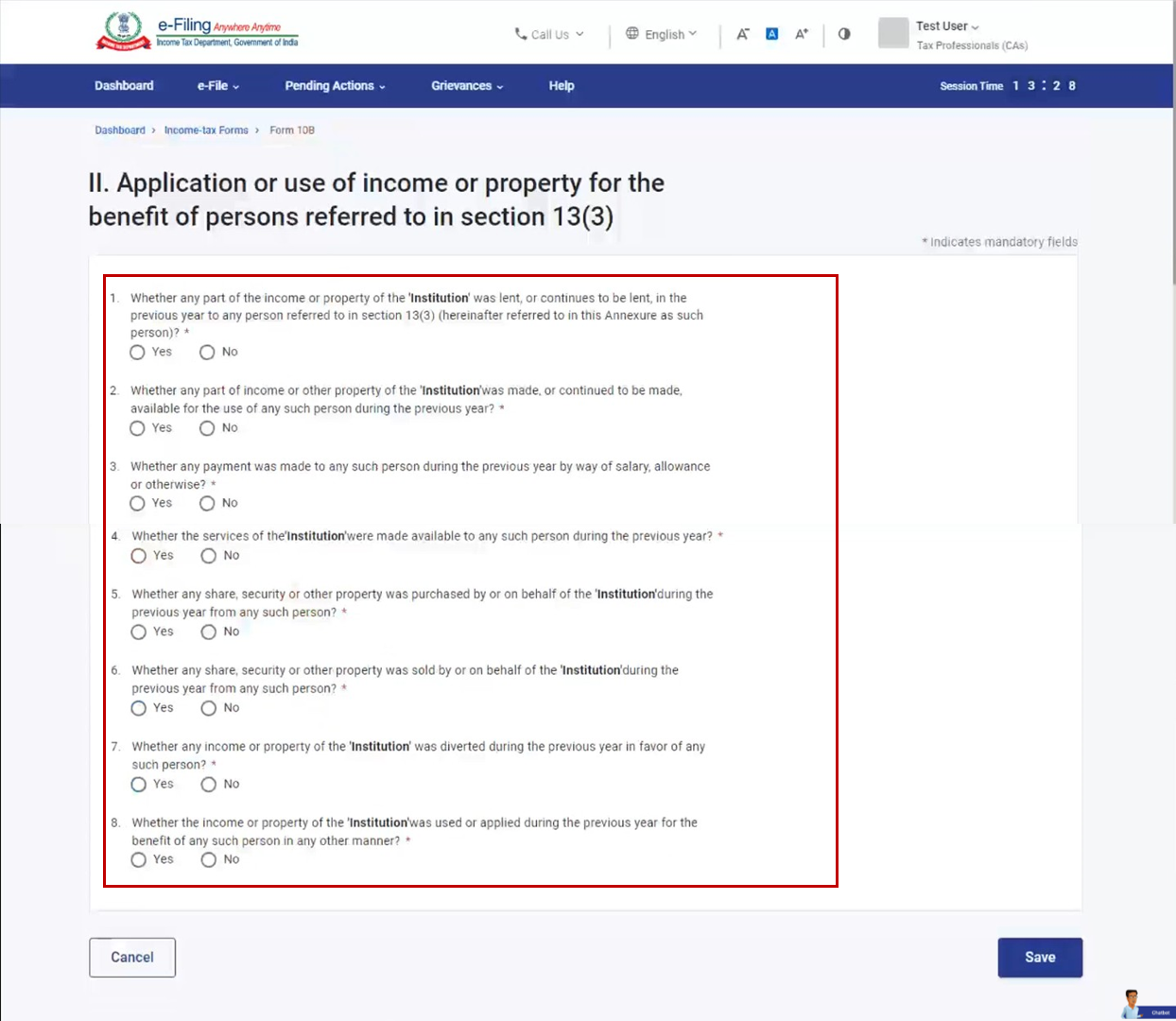The height and width of the screenshot is (1021, 1176).
Task: Go to the Dashboard menu item
Action: click(x=124, y=86)
